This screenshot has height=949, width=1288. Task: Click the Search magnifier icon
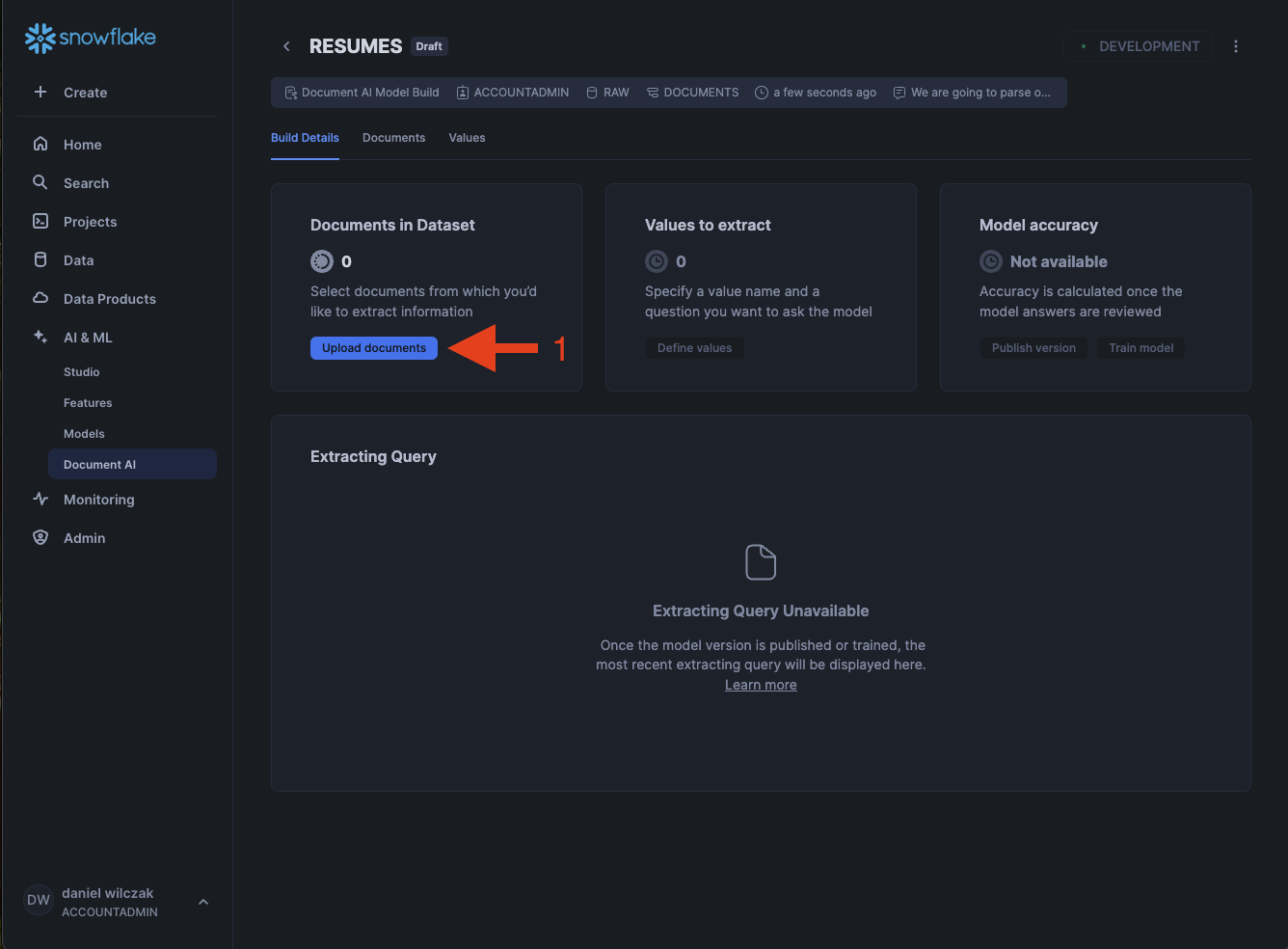click(40, 183)
